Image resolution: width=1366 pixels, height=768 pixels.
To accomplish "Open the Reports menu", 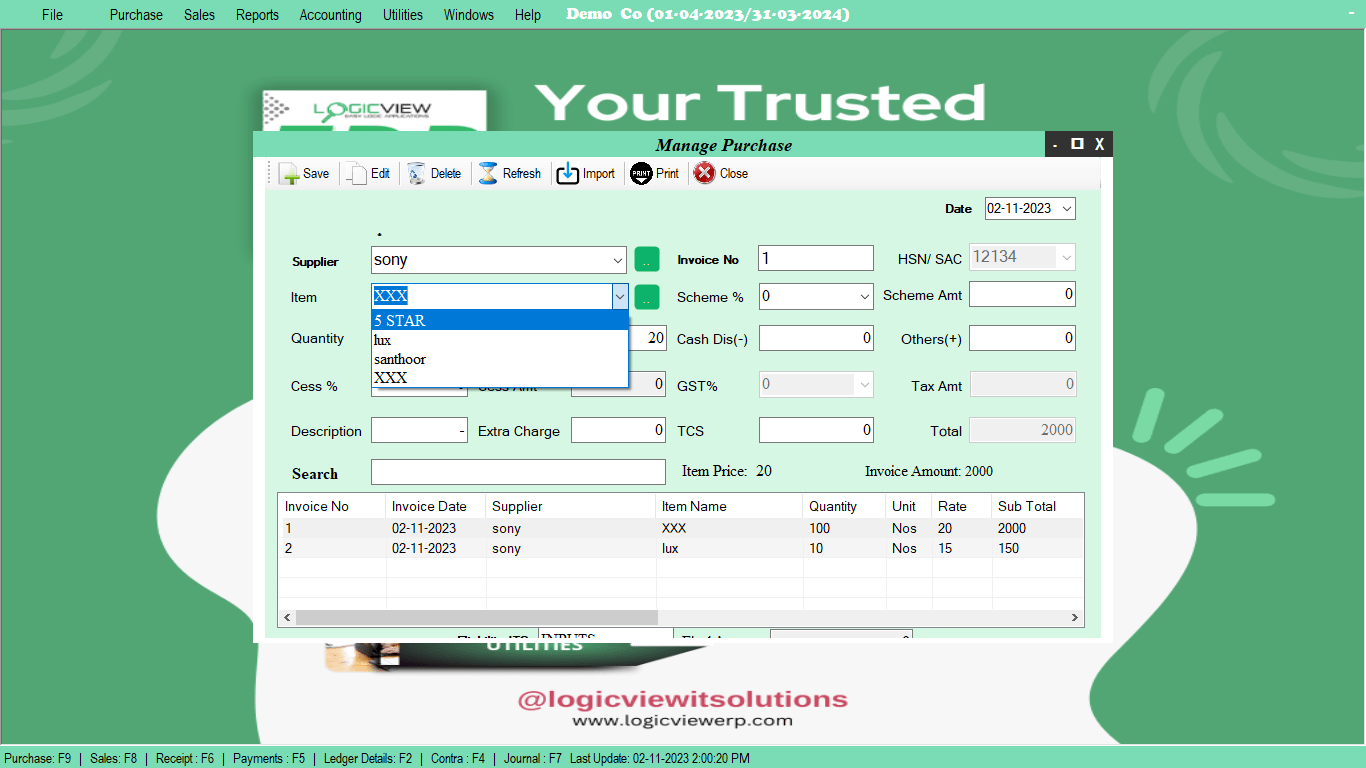I will pyautogui.click(x=257, y=15).
